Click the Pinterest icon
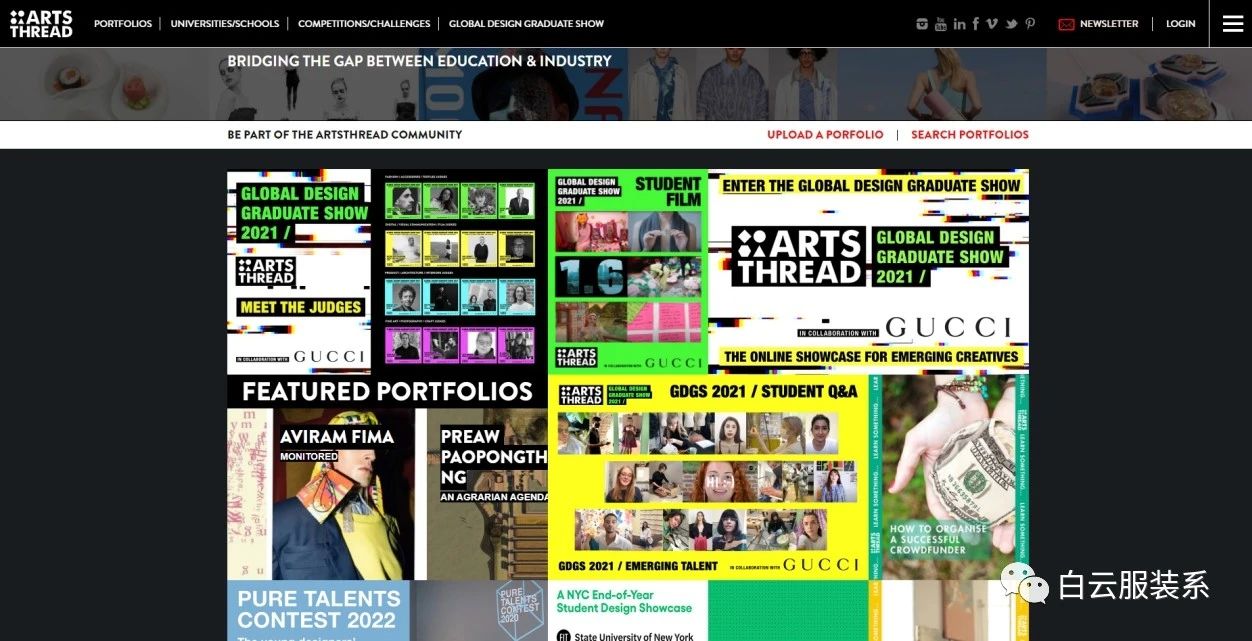 [1030, 24]
